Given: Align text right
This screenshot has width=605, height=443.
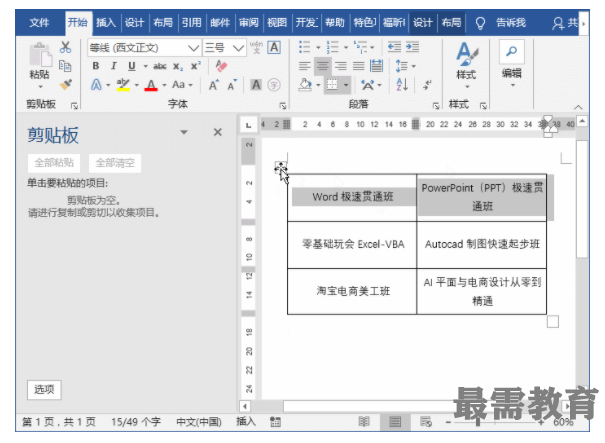Looking at the screenshot, I should 340,66.
